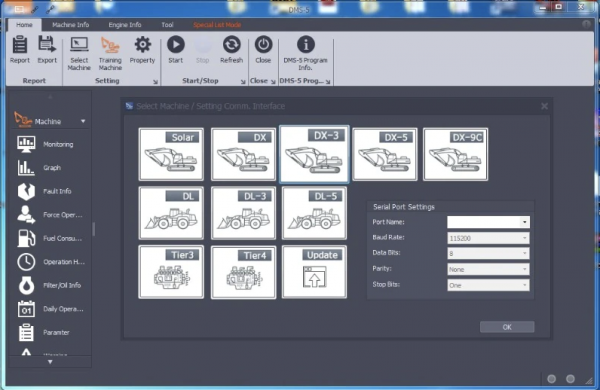The height and width of the screenshot is (390, 600).
Task: Start communication with the Start button
Action: pyautogui.click(x=176, y=50)
